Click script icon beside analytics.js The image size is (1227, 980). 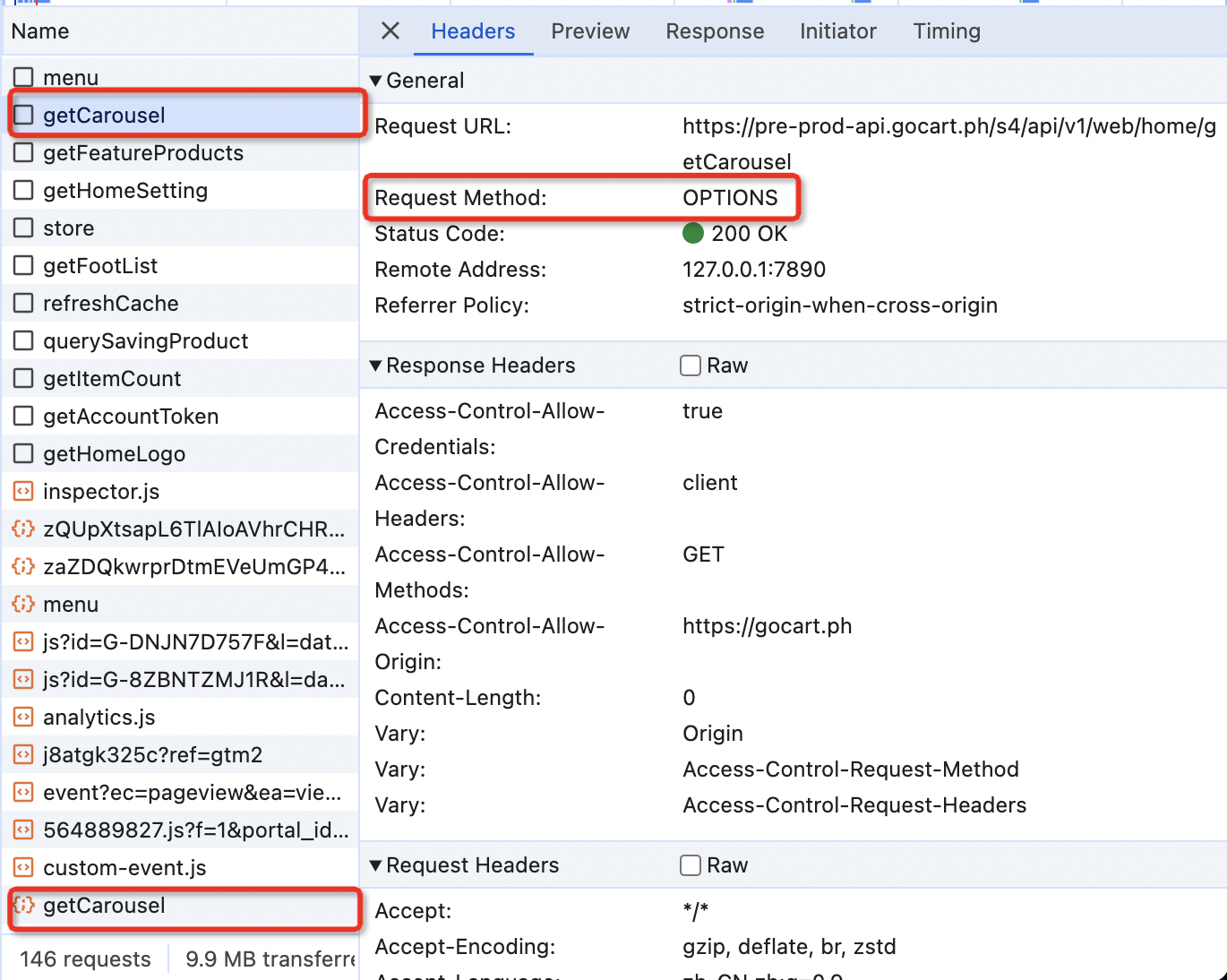point(23,718)
